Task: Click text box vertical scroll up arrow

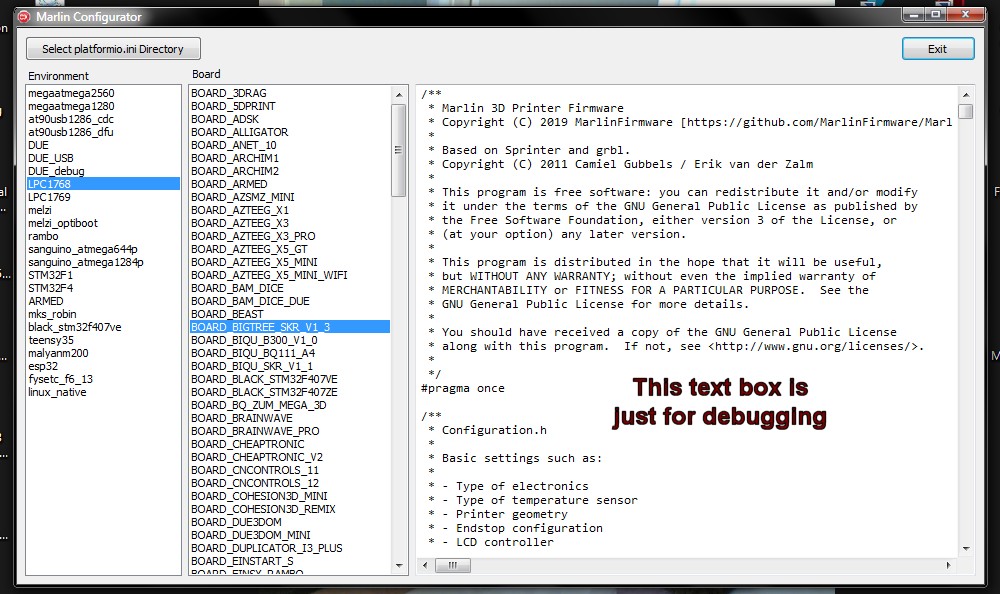Action: coord(966,94)
